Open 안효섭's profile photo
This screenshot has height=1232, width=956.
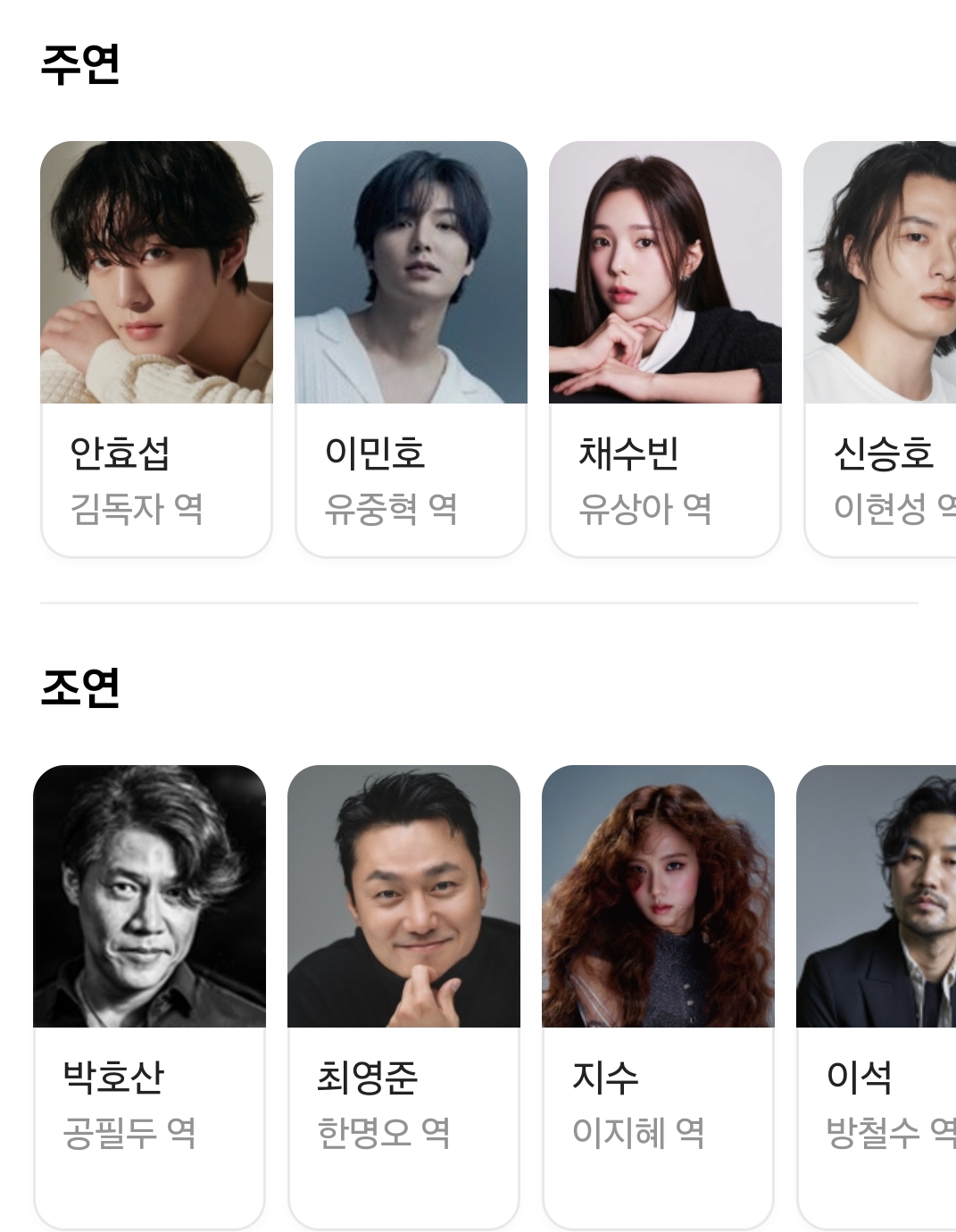pos(156,272)
